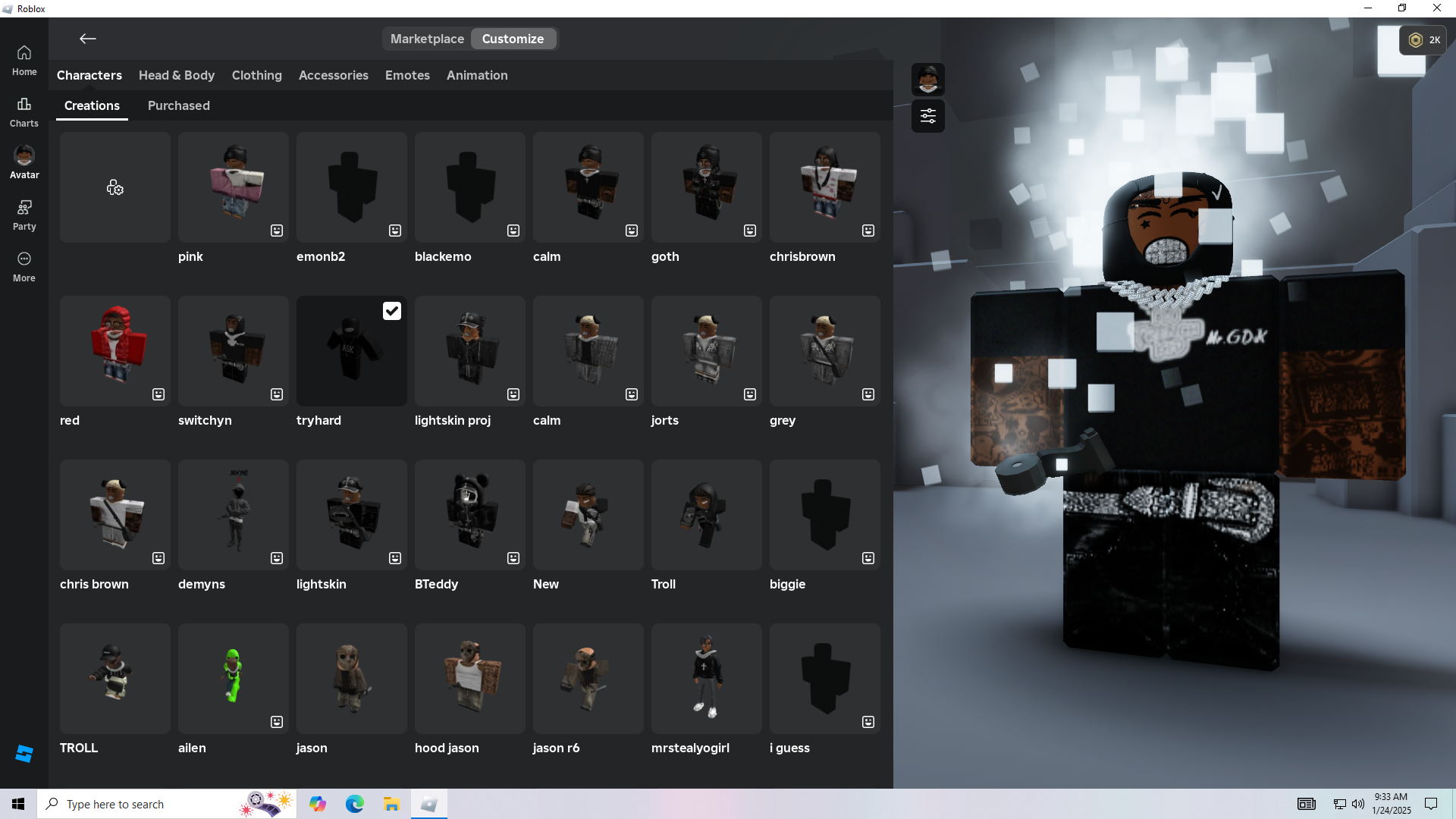Click the Roblox Studio logo in sidebar
This screenshot has height=819, width=1456.
(24, 753)
